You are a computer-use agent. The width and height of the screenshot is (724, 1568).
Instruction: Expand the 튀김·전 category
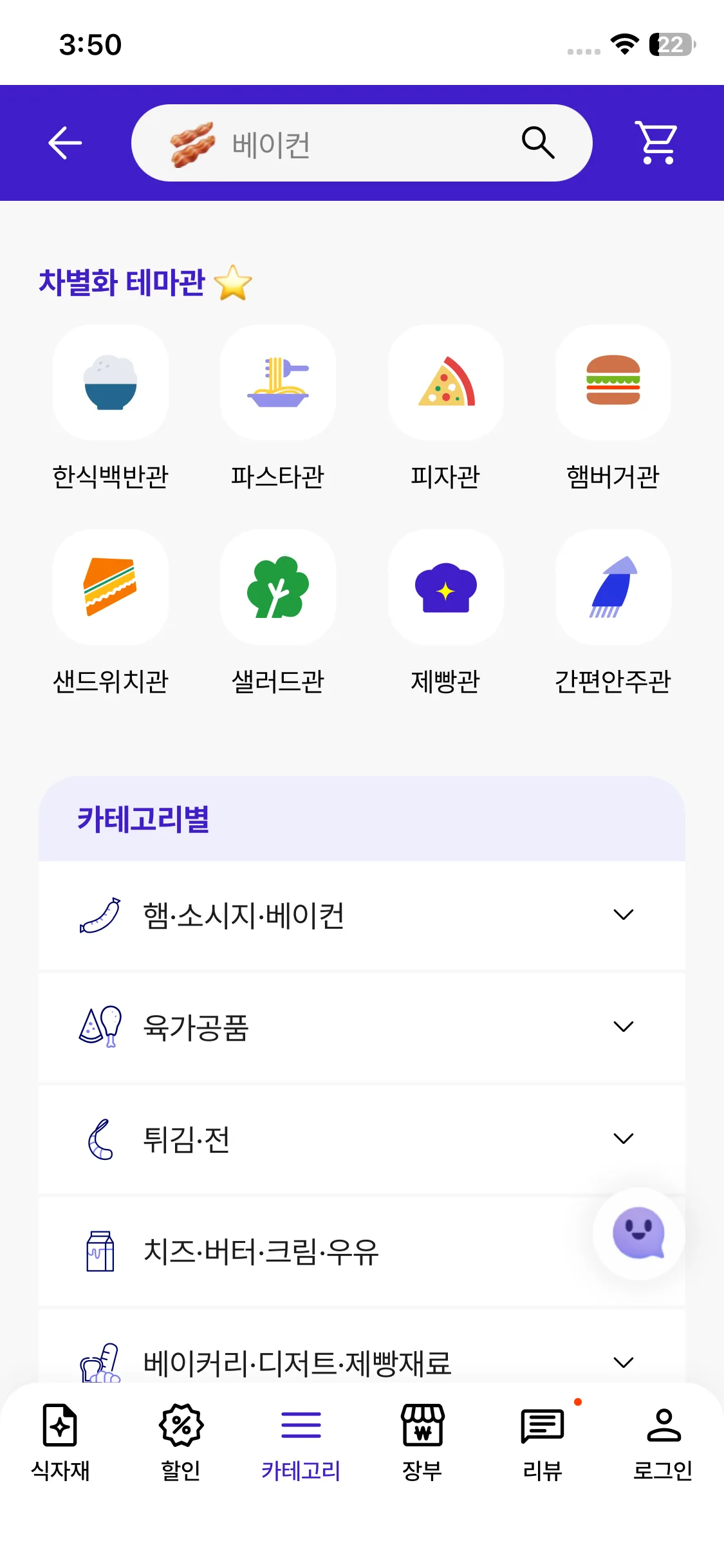pyautogui.click(x=623, y=1139)
